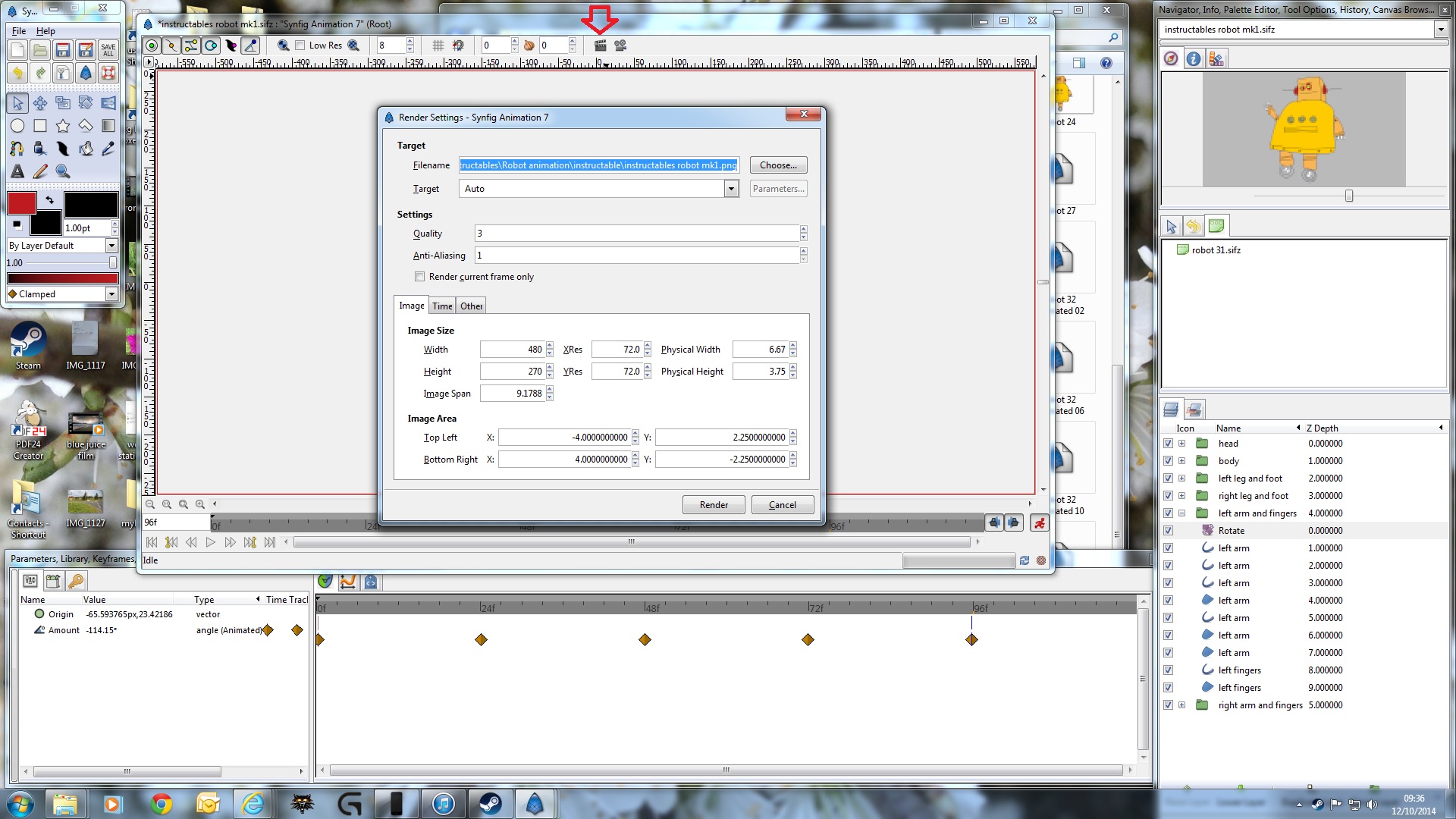Toggle visibility checkbox of head layer

[x=1169, y=444]
